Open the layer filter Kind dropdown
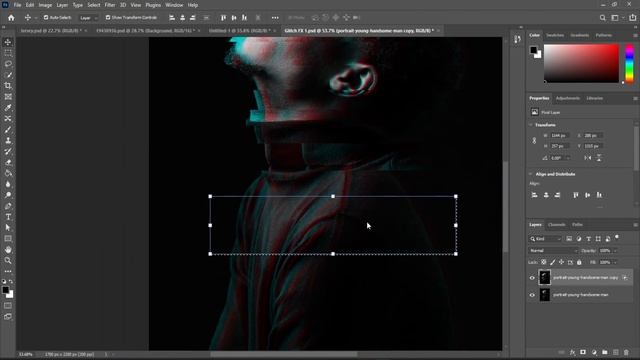Viewport: 640px width, 360px height. click(x=545, y=239)
